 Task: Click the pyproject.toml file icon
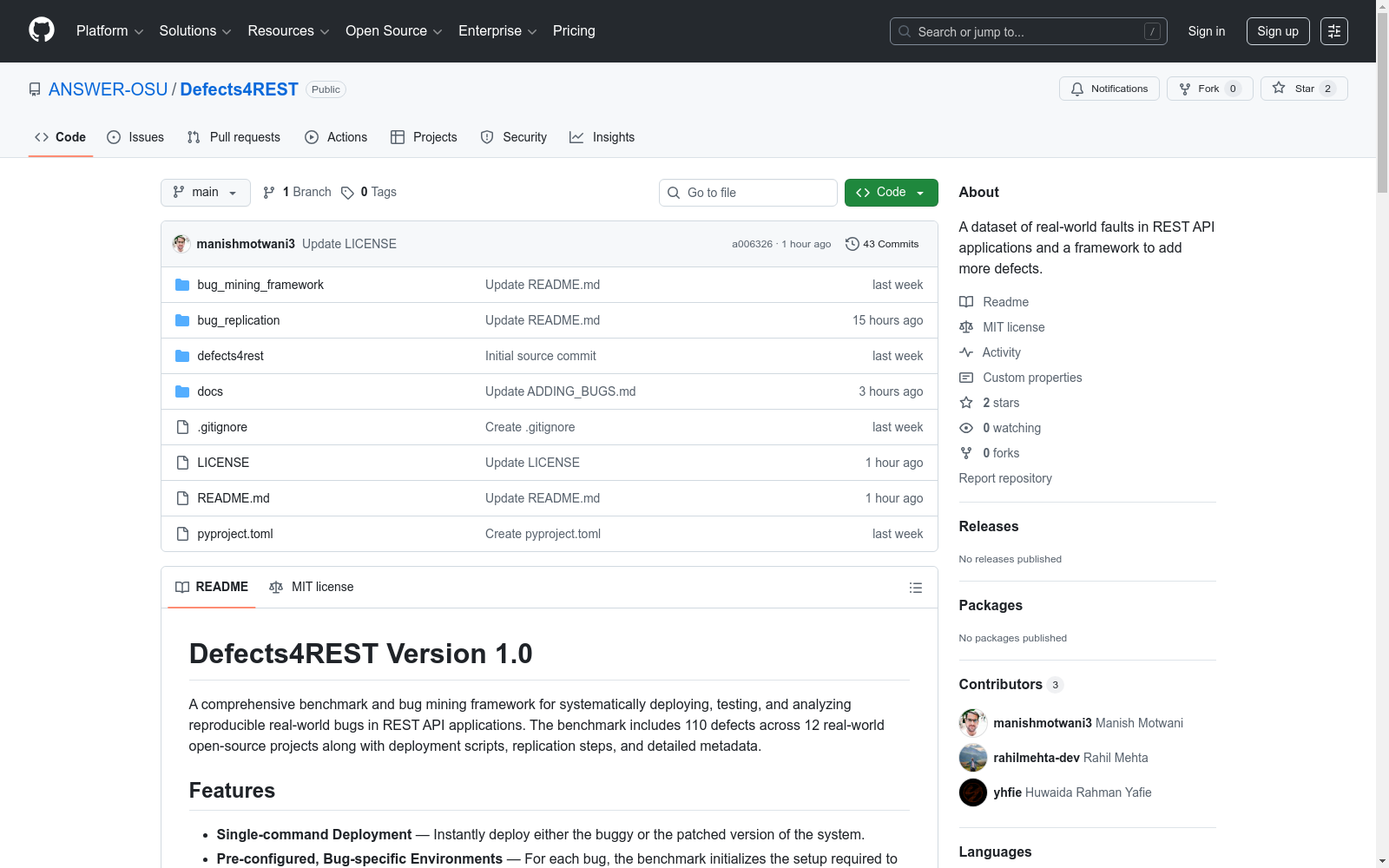182,534
